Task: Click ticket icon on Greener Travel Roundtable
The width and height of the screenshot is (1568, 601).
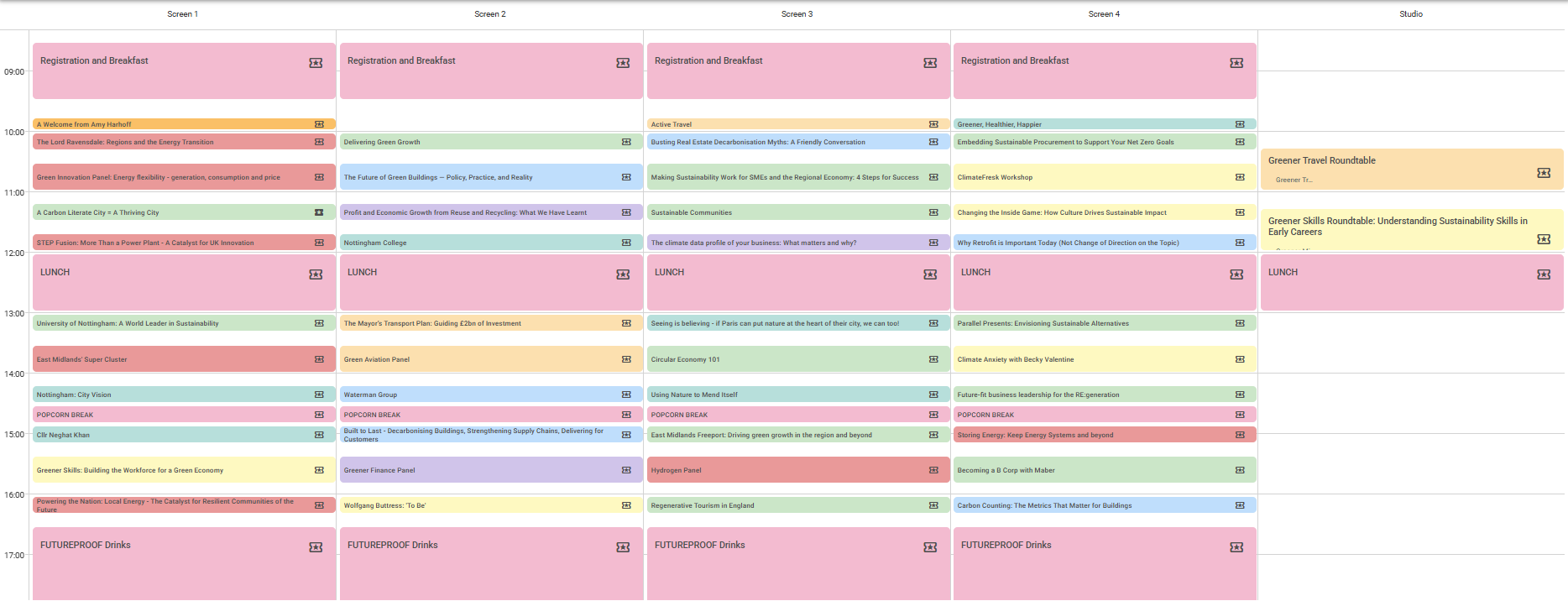Action: (x=1543, y=173)
